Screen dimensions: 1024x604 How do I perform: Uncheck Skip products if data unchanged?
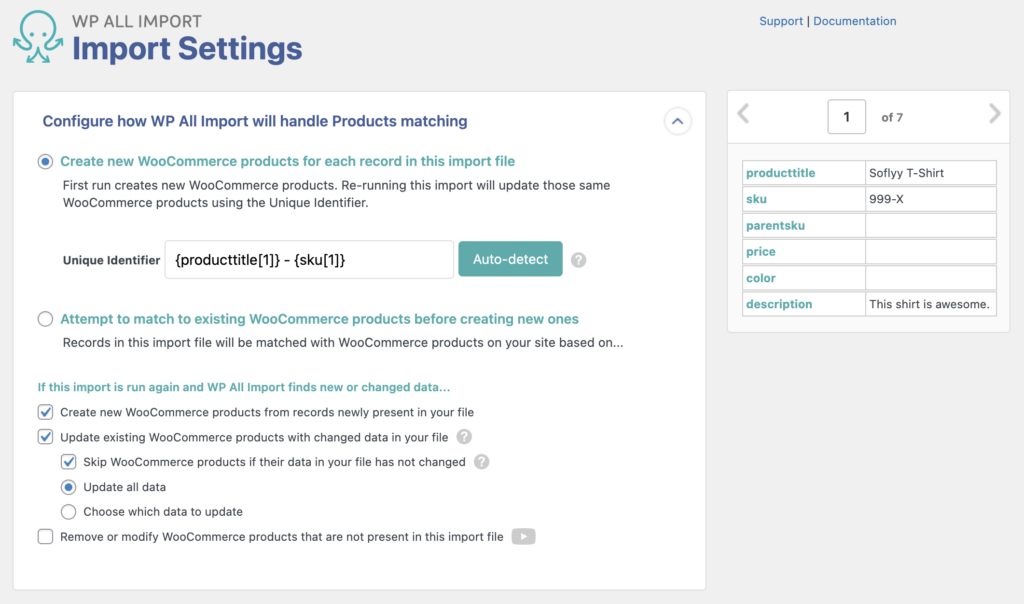[69, 462]
